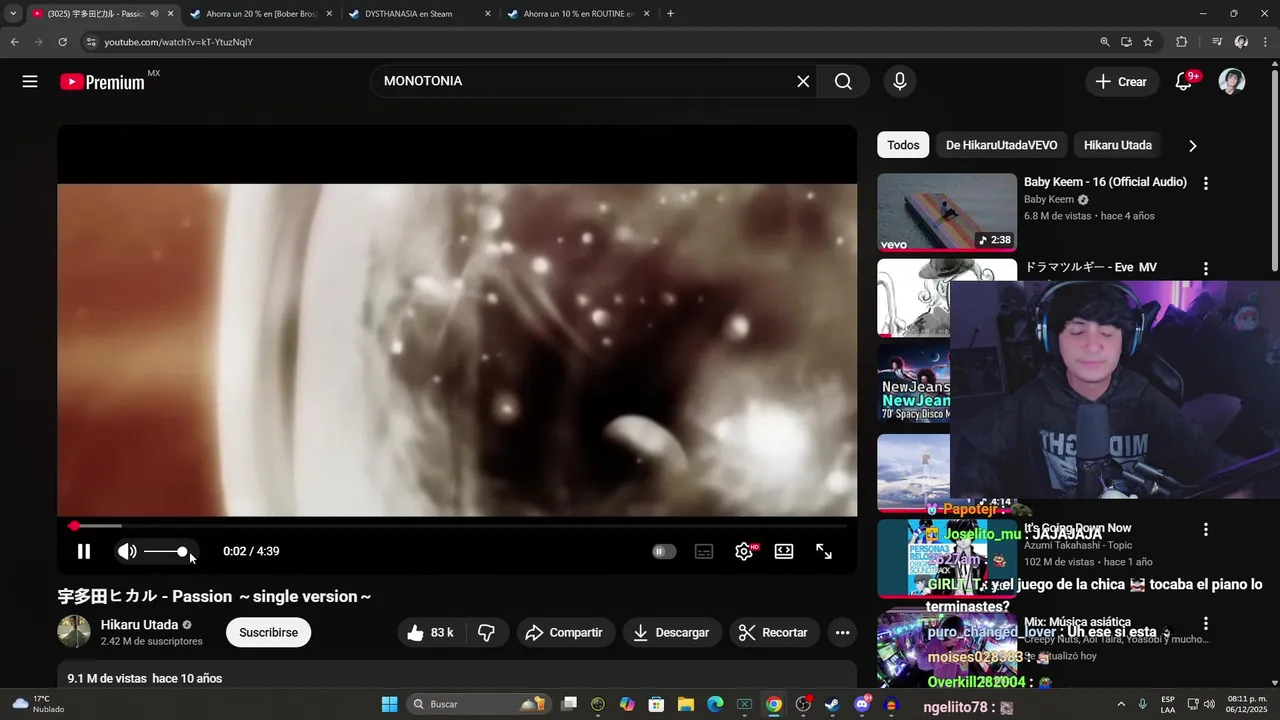Open Discord from taskbar
Viewport: 1280px width, 720px height.
tap(862, 704)
